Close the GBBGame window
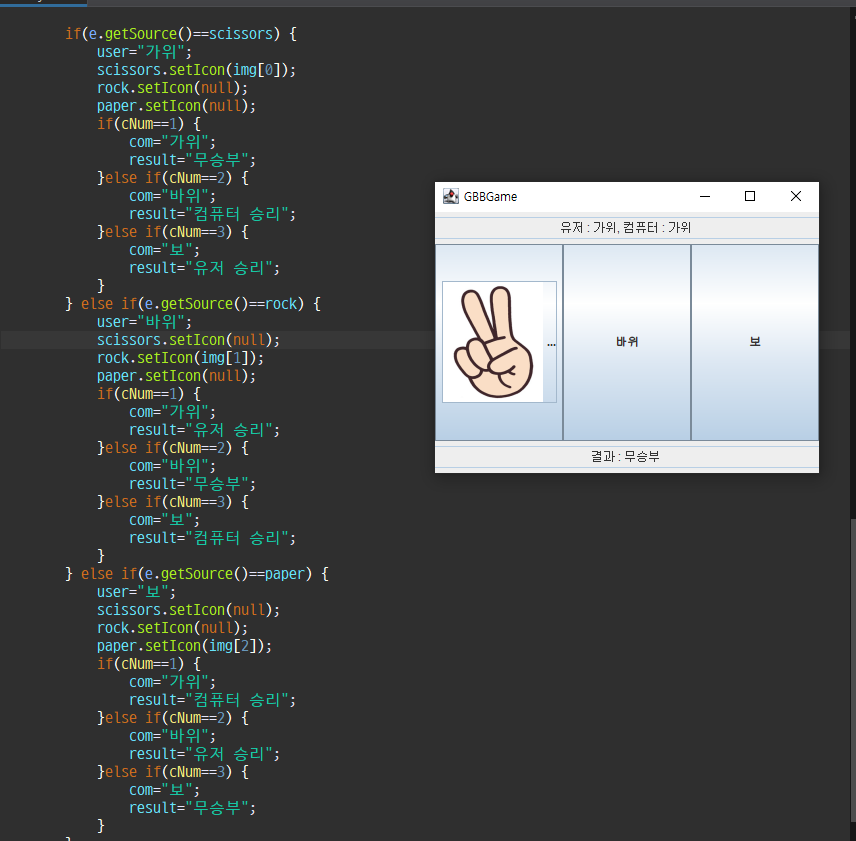The width and height of the screenshot is (856, 841). pos(795,196)
